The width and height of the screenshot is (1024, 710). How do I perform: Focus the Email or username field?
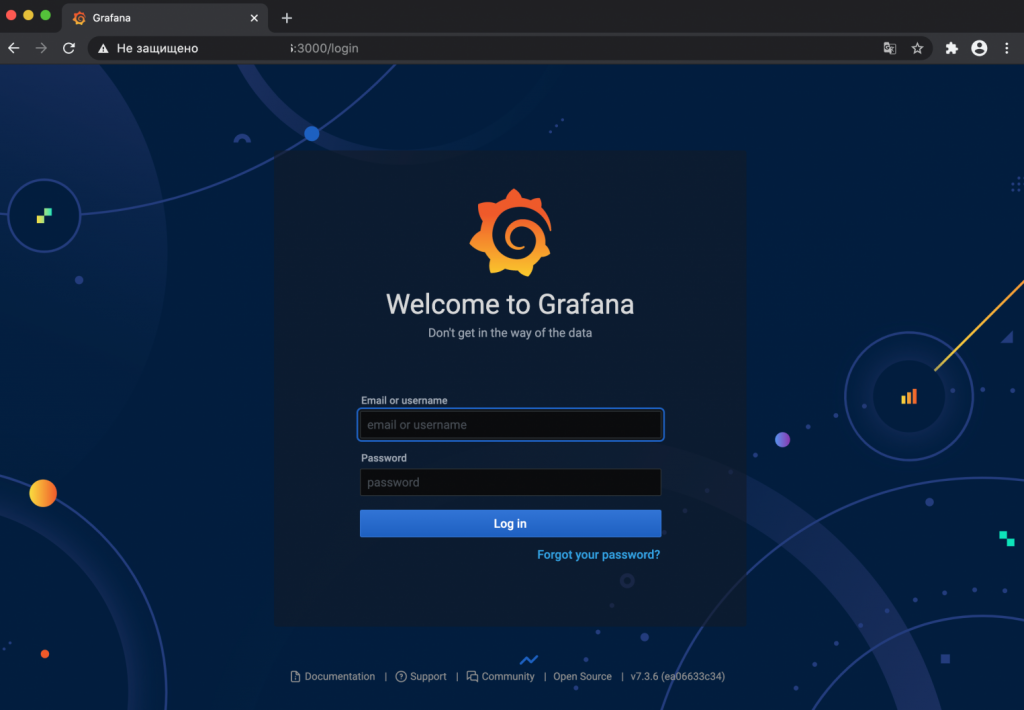tap(510, 425)
